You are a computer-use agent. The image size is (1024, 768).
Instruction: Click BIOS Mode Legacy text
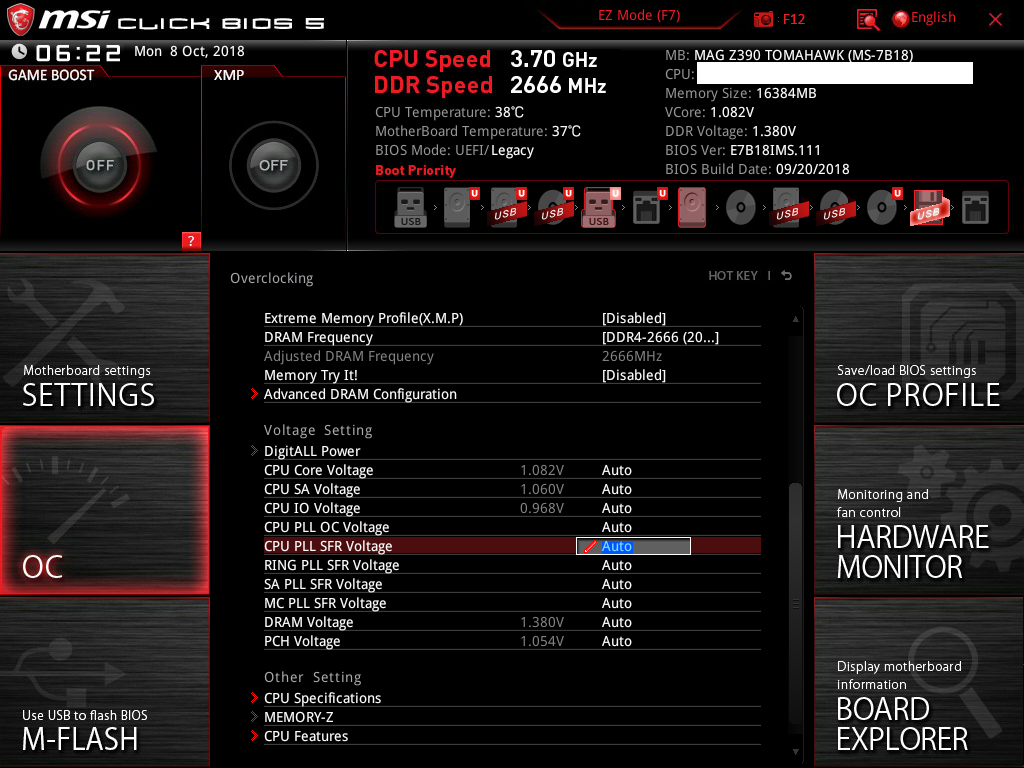[512, 150]
